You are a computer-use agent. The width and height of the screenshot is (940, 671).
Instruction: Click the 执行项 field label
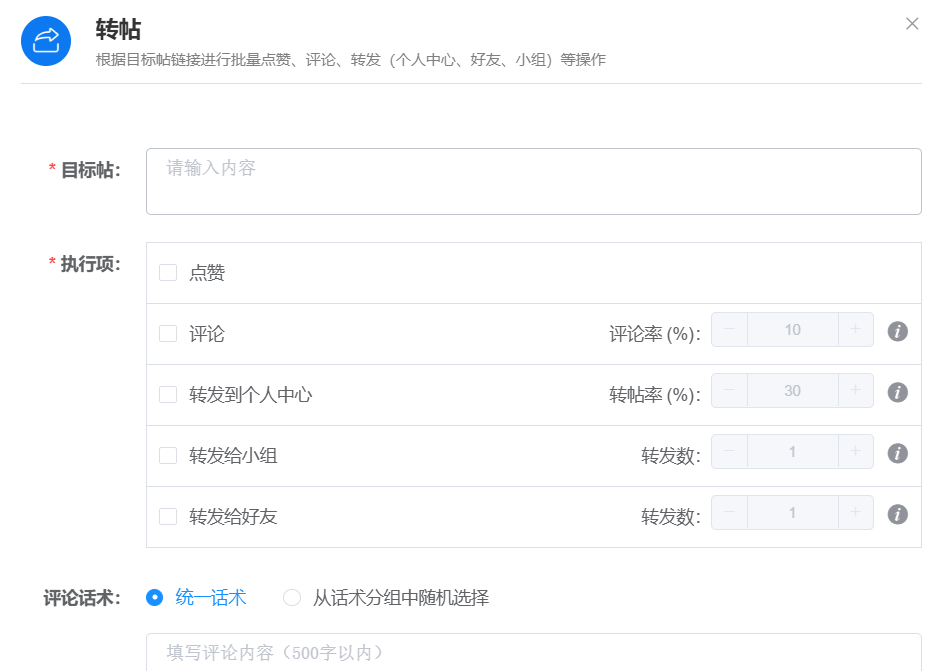[91, 264]
